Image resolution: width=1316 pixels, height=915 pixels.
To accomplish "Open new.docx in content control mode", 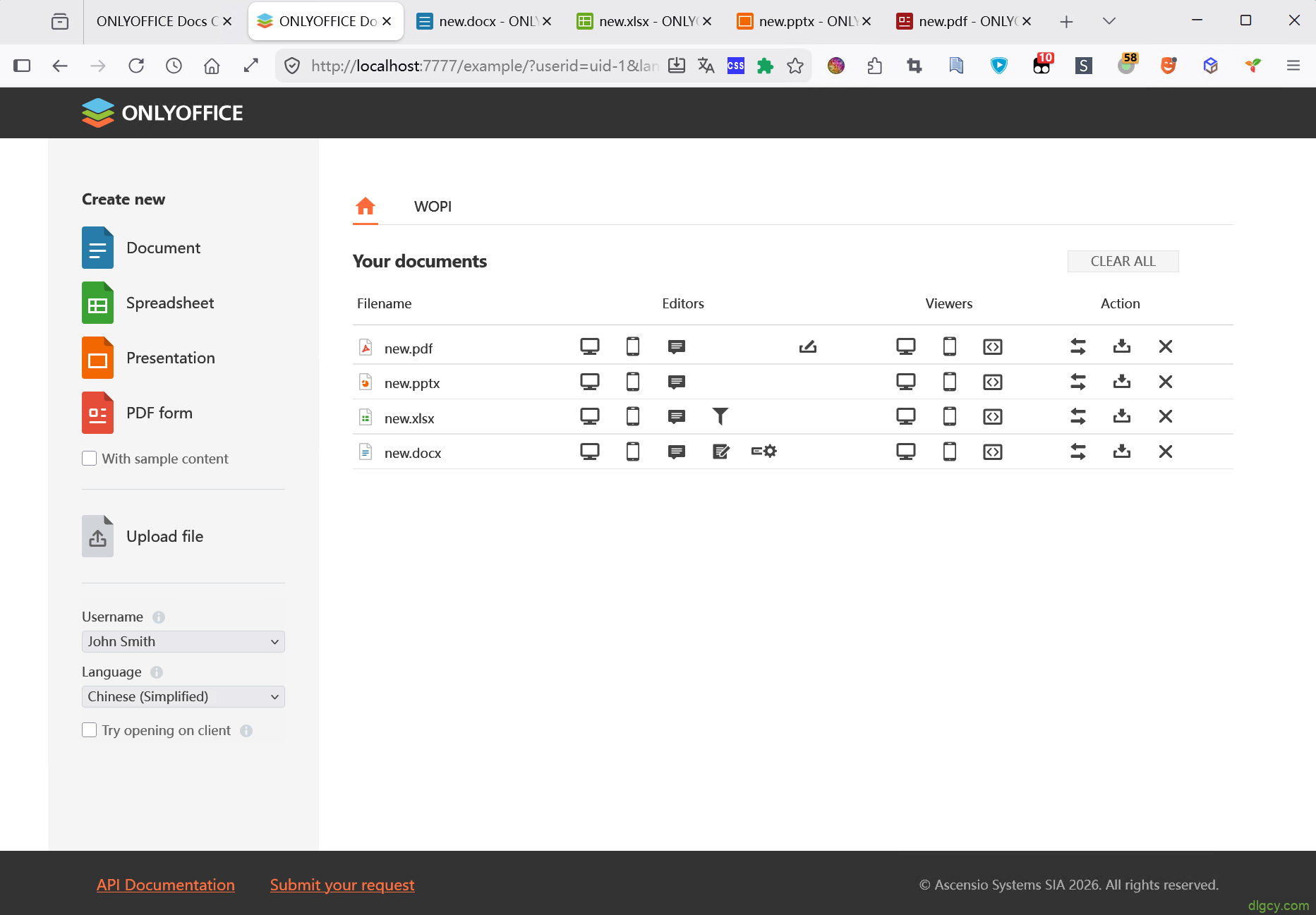I will click(764, 452).
